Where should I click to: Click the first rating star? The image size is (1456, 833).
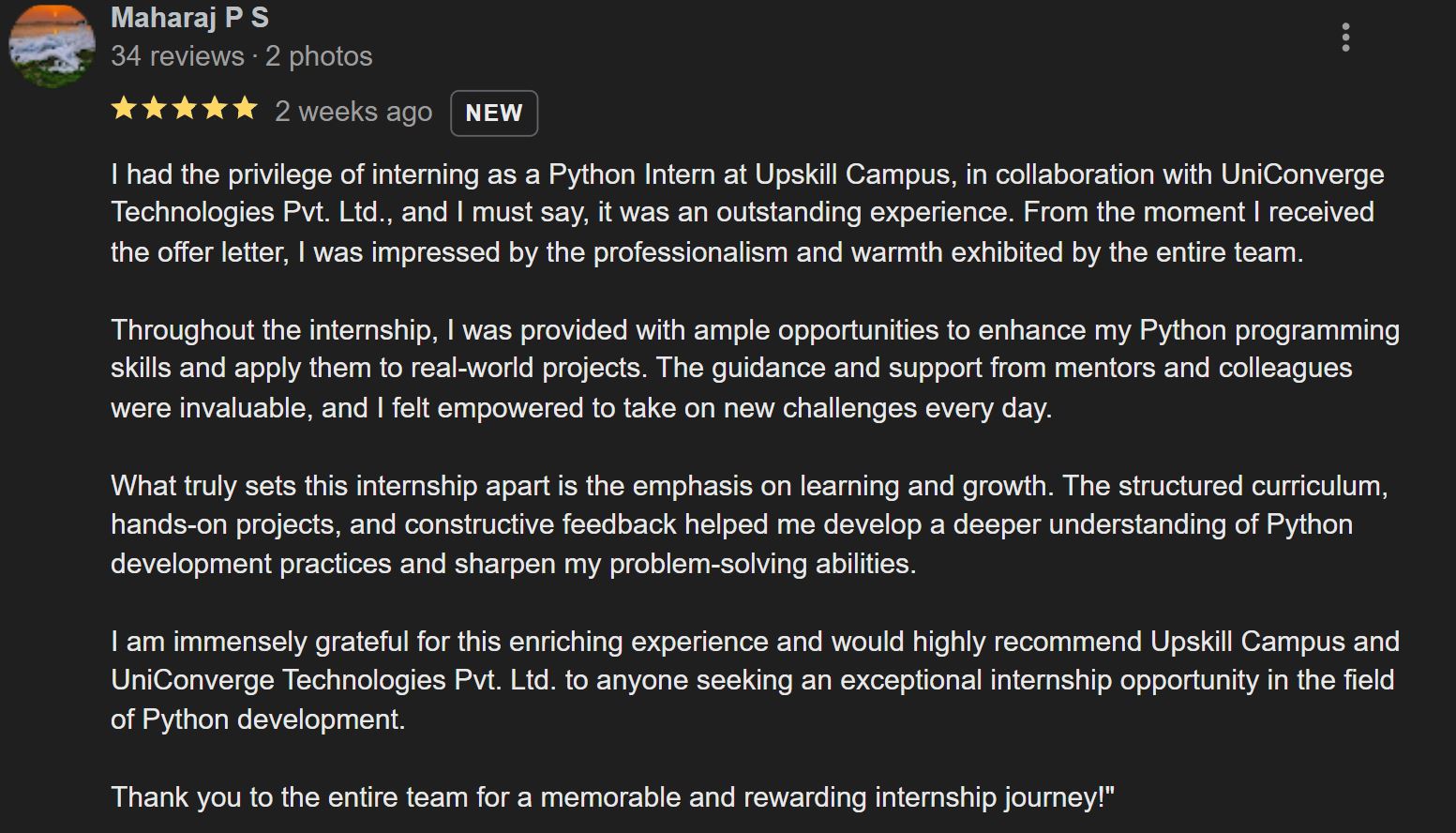click(124, 109)
